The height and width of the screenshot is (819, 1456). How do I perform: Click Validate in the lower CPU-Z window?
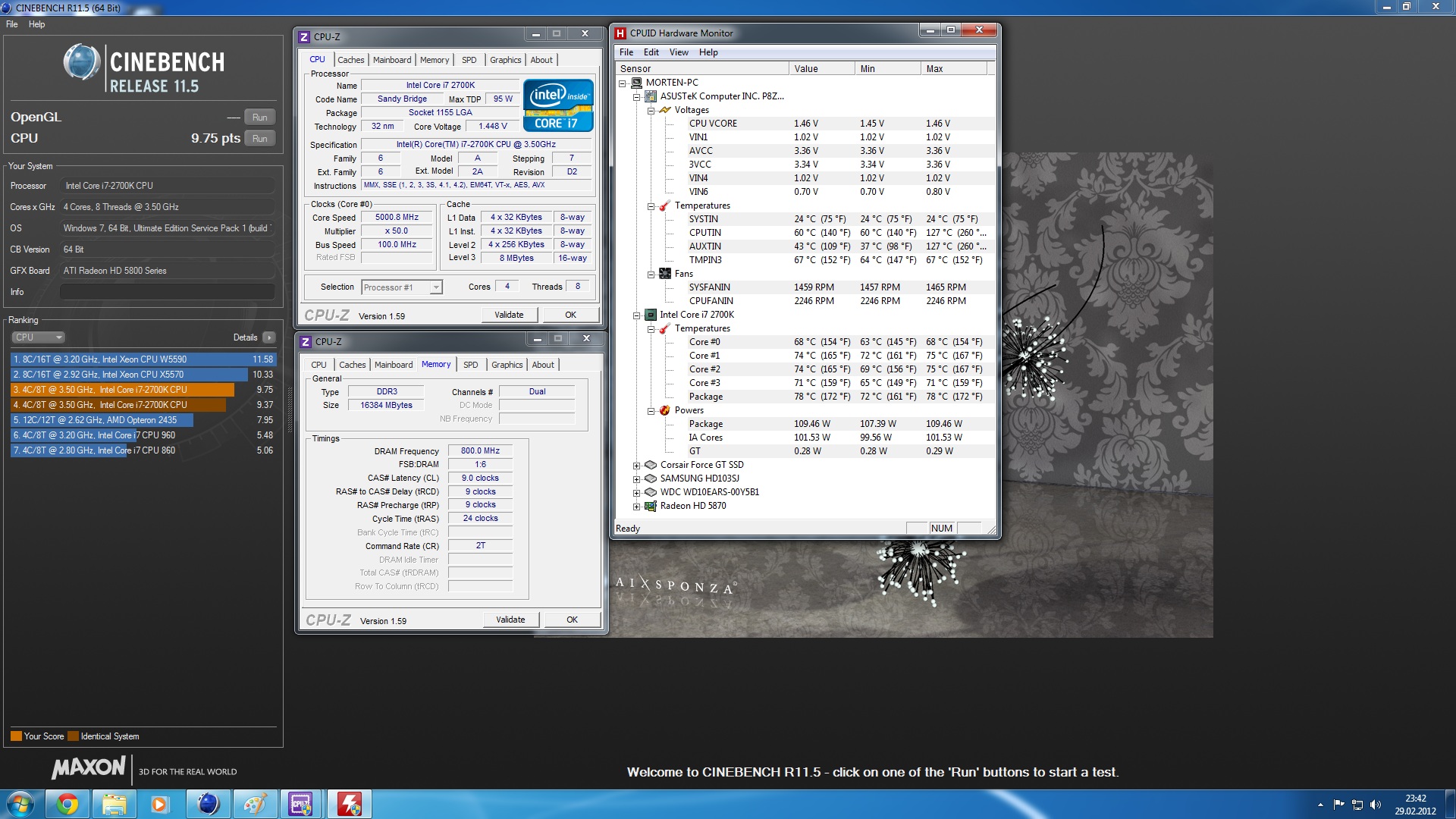510,620
